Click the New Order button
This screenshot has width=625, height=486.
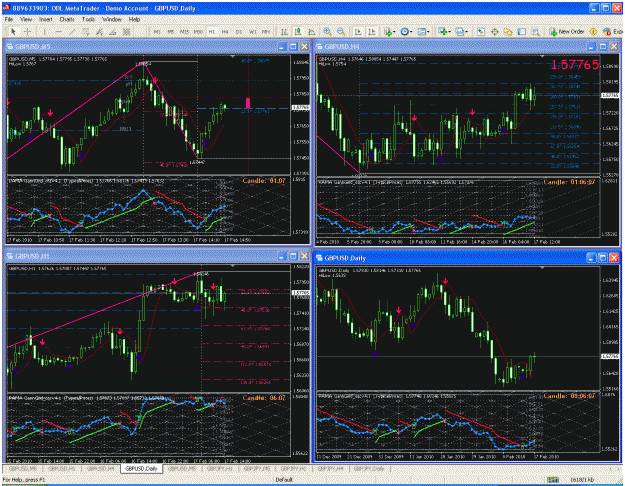pyautogui.click(x=566, y=31)
